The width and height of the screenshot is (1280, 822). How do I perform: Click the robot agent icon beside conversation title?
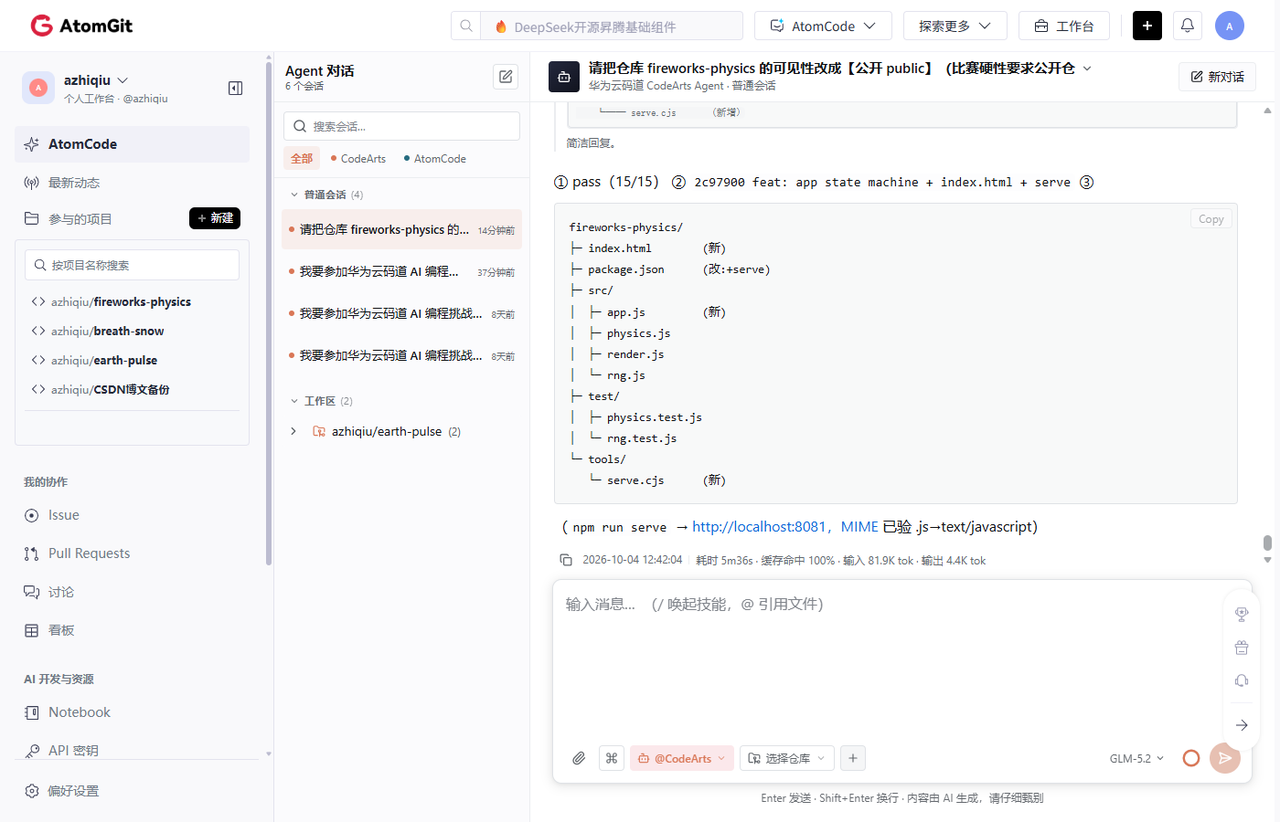[564, 76]
